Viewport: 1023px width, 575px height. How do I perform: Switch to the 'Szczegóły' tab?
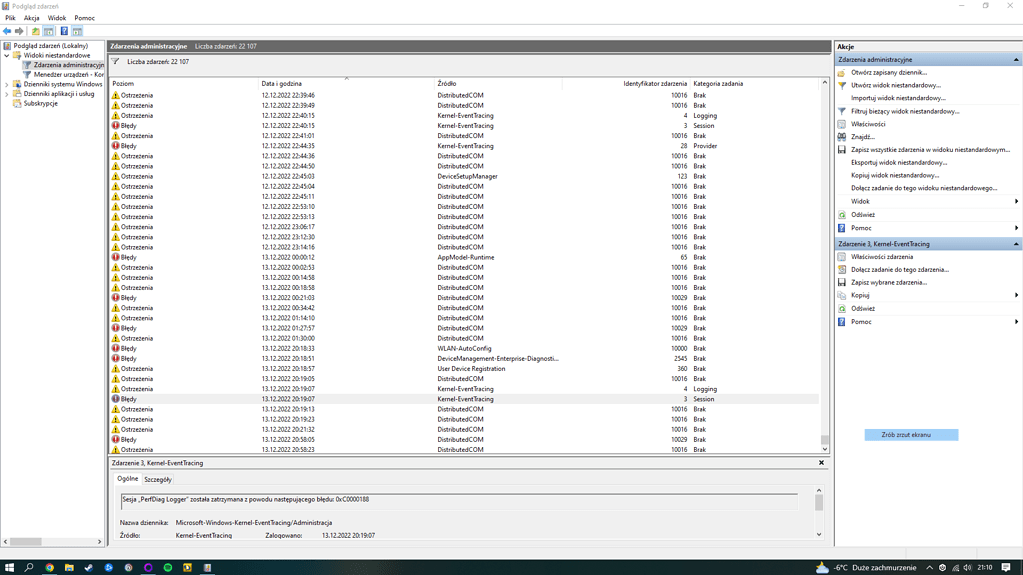(x=157, y=480)
